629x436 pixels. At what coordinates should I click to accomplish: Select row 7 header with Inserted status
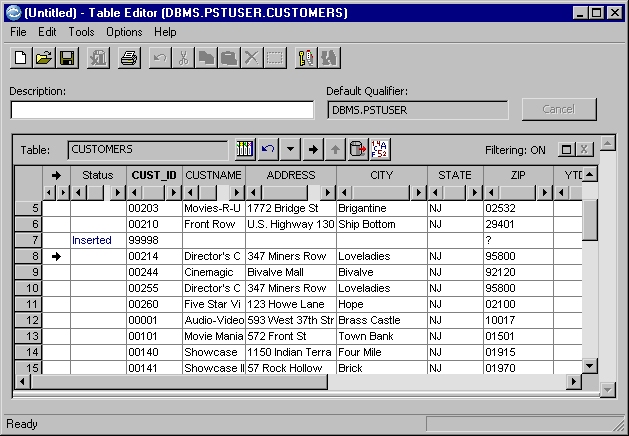point(28,240)
